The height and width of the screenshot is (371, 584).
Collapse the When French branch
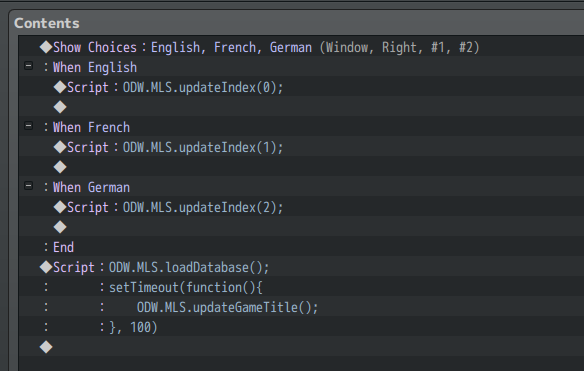(29, 126)
